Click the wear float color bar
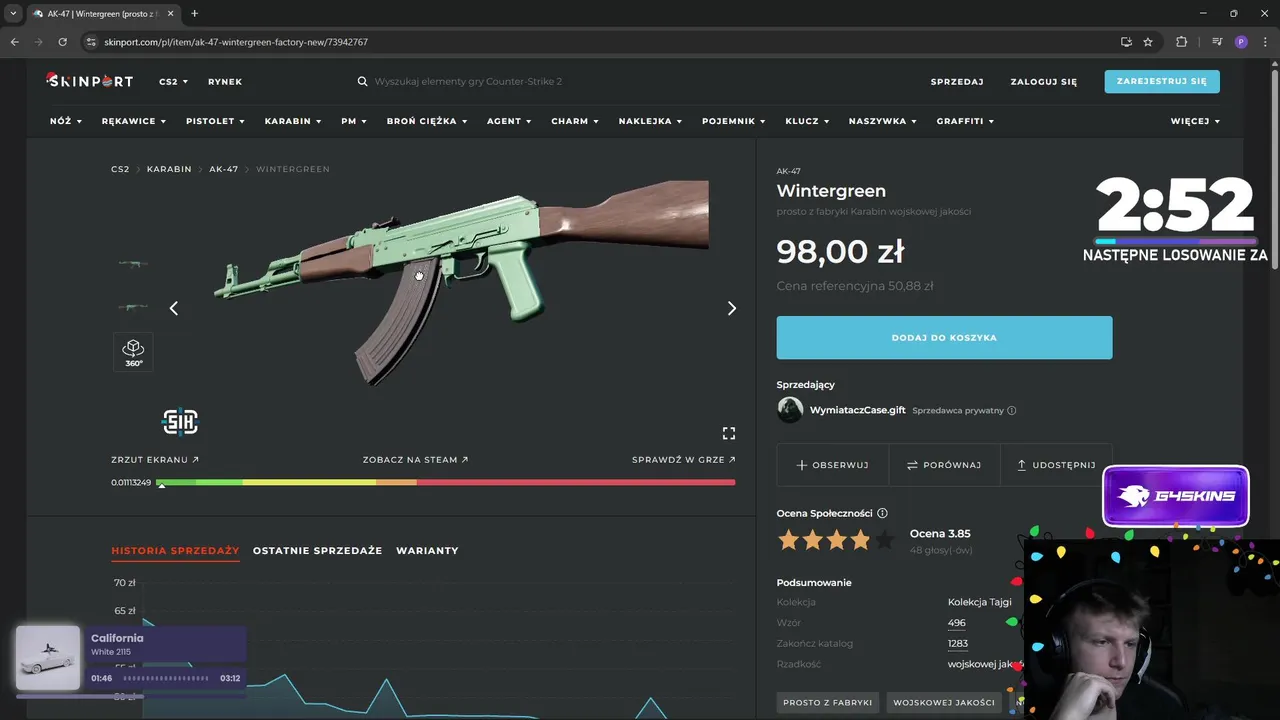Screen dimensions: 1280x720 [x=446, y=483]
